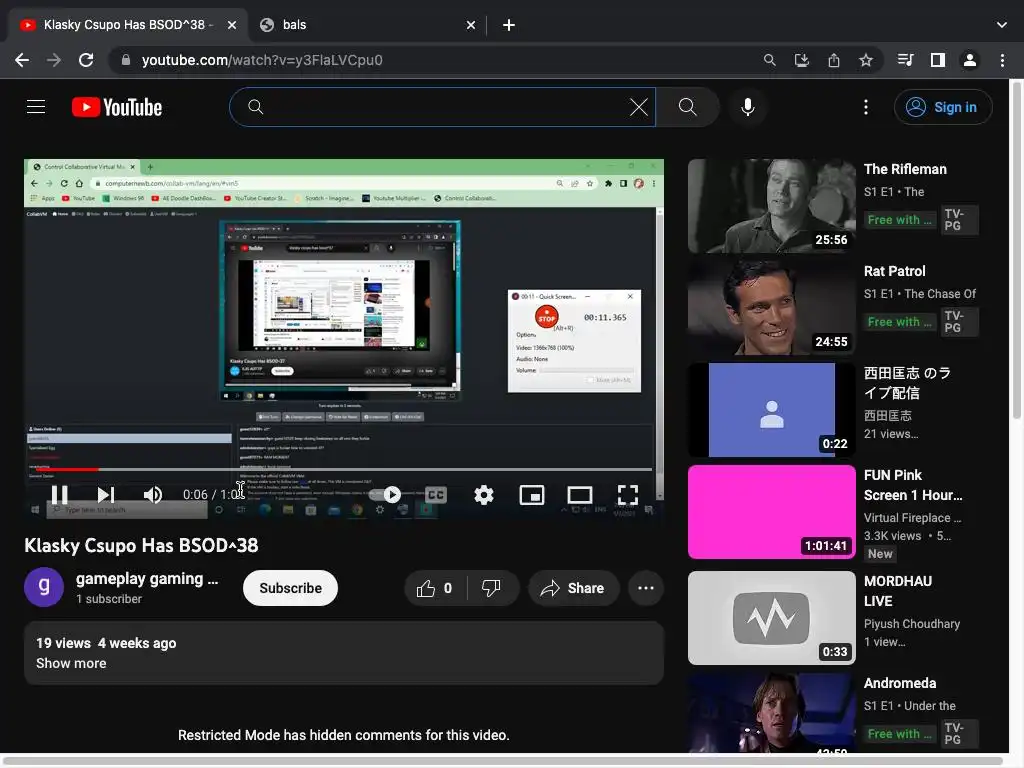The width and height of the screenshot is (1024, 768).
Task: Open the YouTube guide hamburger menu
Action: 36,106
